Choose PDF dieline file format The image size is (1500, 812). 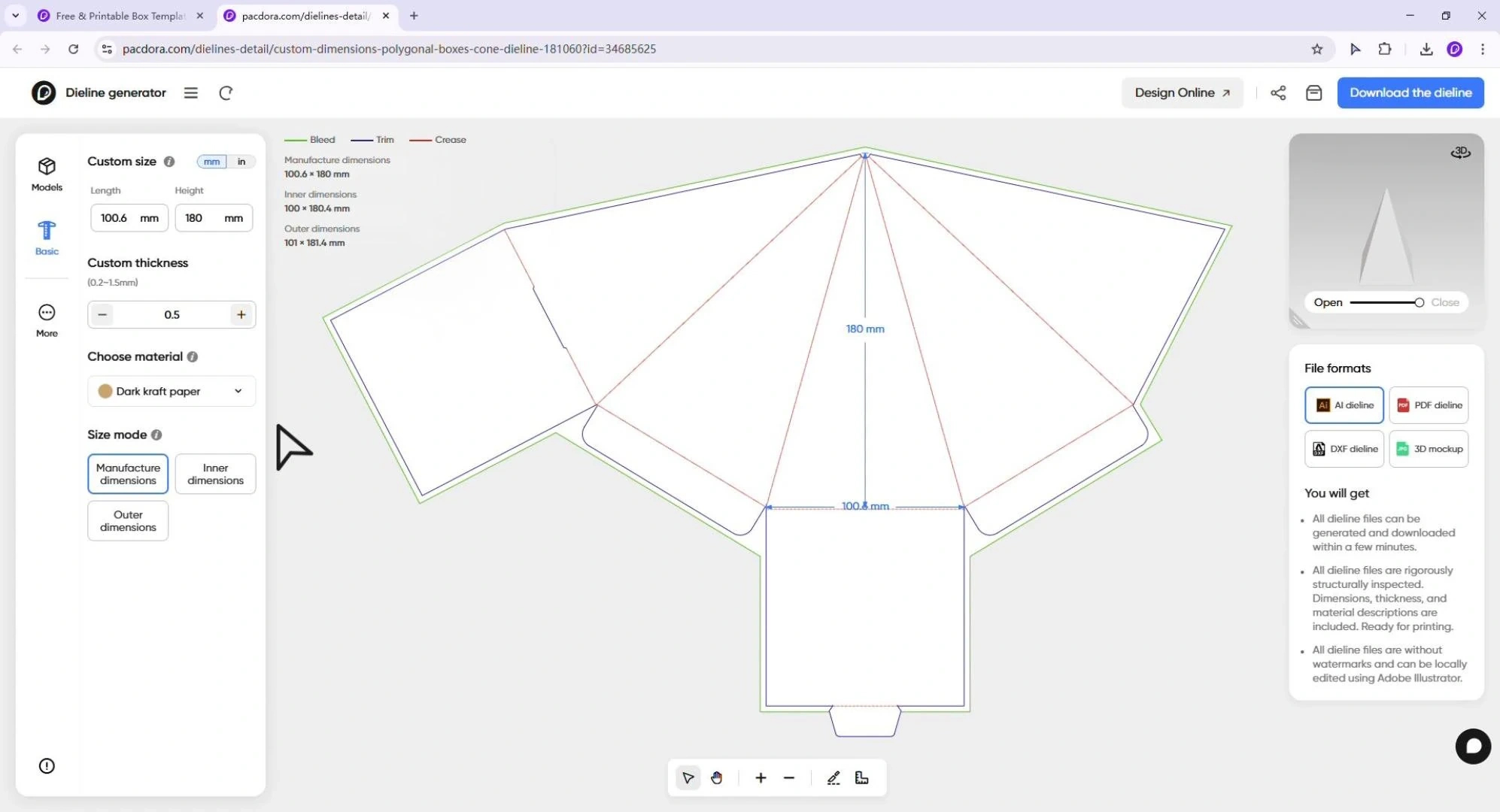click(1429, 405)
